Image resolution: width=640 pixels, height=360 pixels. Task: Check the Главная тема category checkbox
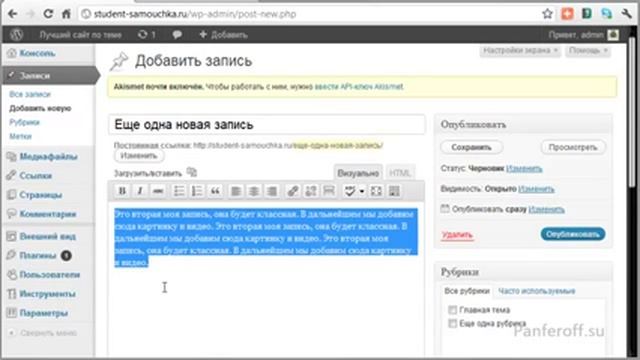coord(452,310)
